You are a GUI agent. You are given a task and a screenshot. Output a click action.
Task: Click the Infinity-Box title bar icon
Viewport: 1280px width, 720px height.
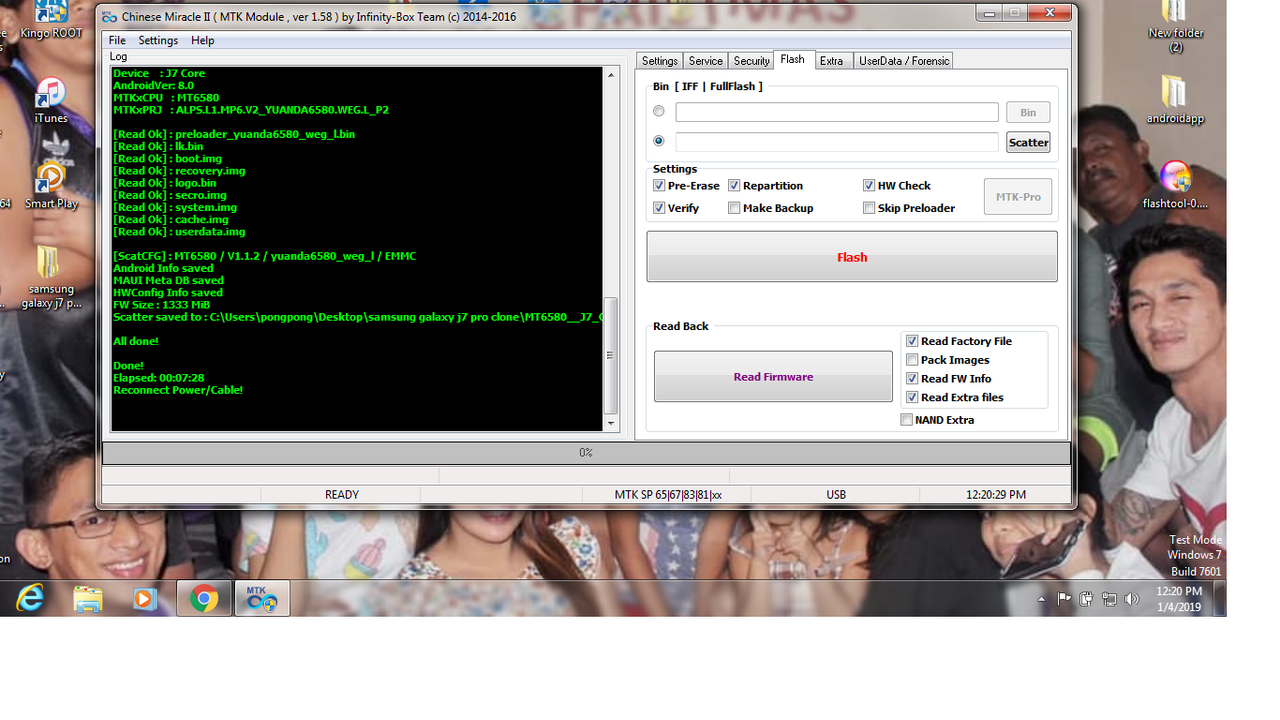110,17
